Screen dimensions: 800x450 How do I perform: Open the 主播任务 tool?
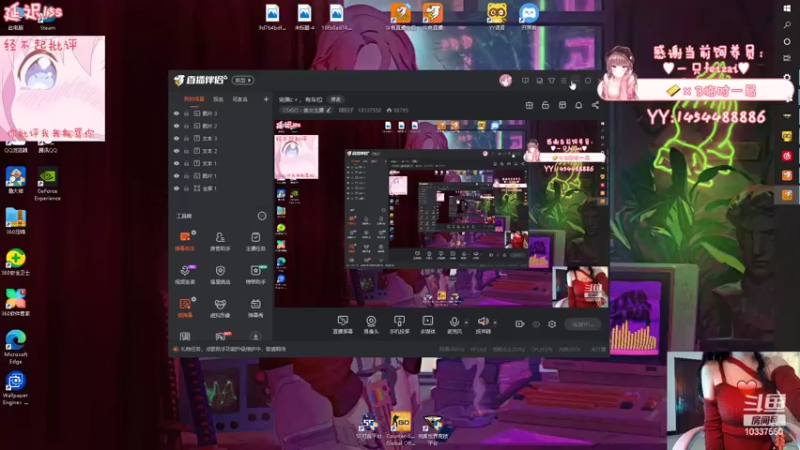[256, 241]
